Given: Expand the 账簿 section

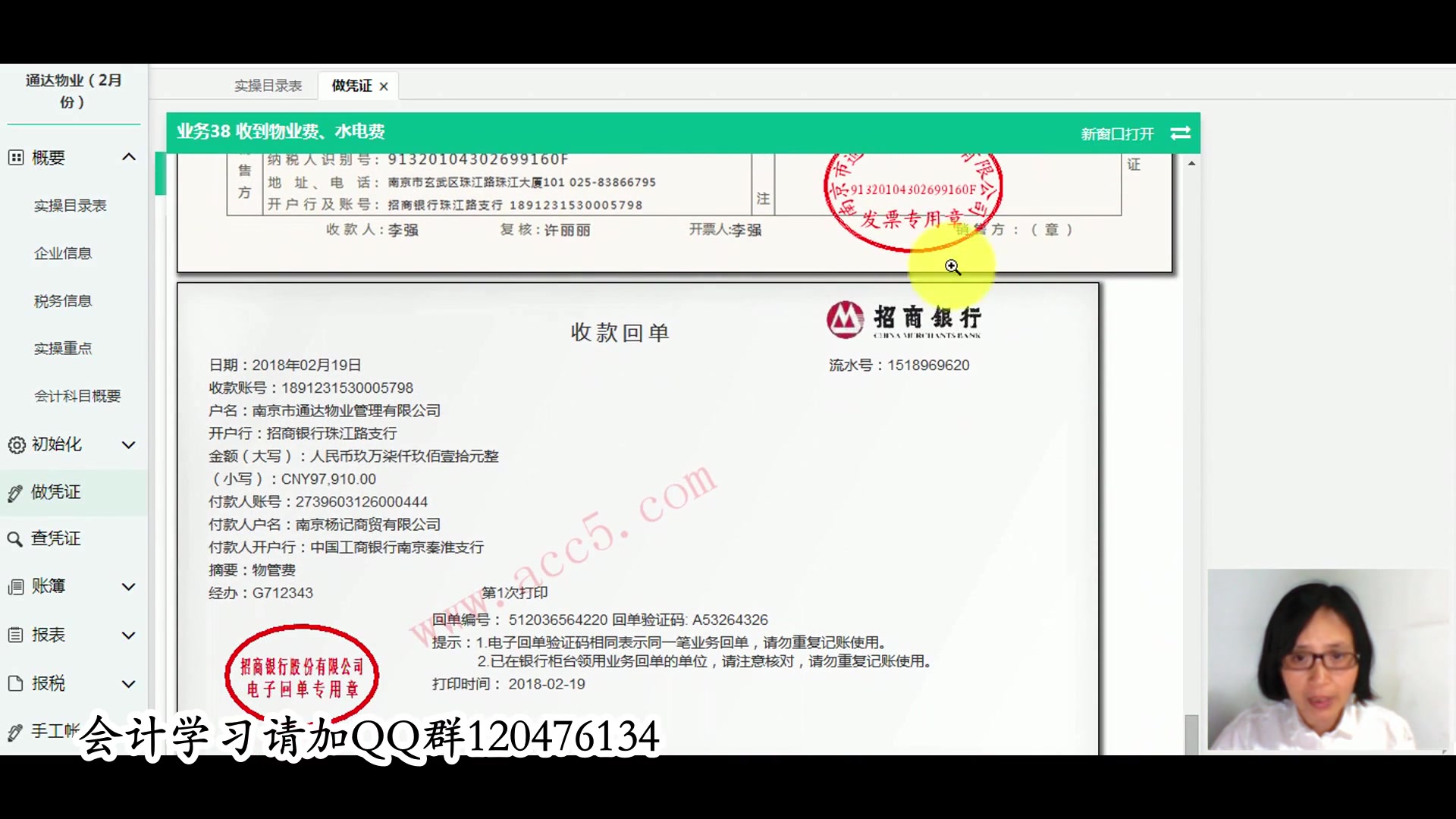Looking at the screenshot, I should click(x=129, y=586).
